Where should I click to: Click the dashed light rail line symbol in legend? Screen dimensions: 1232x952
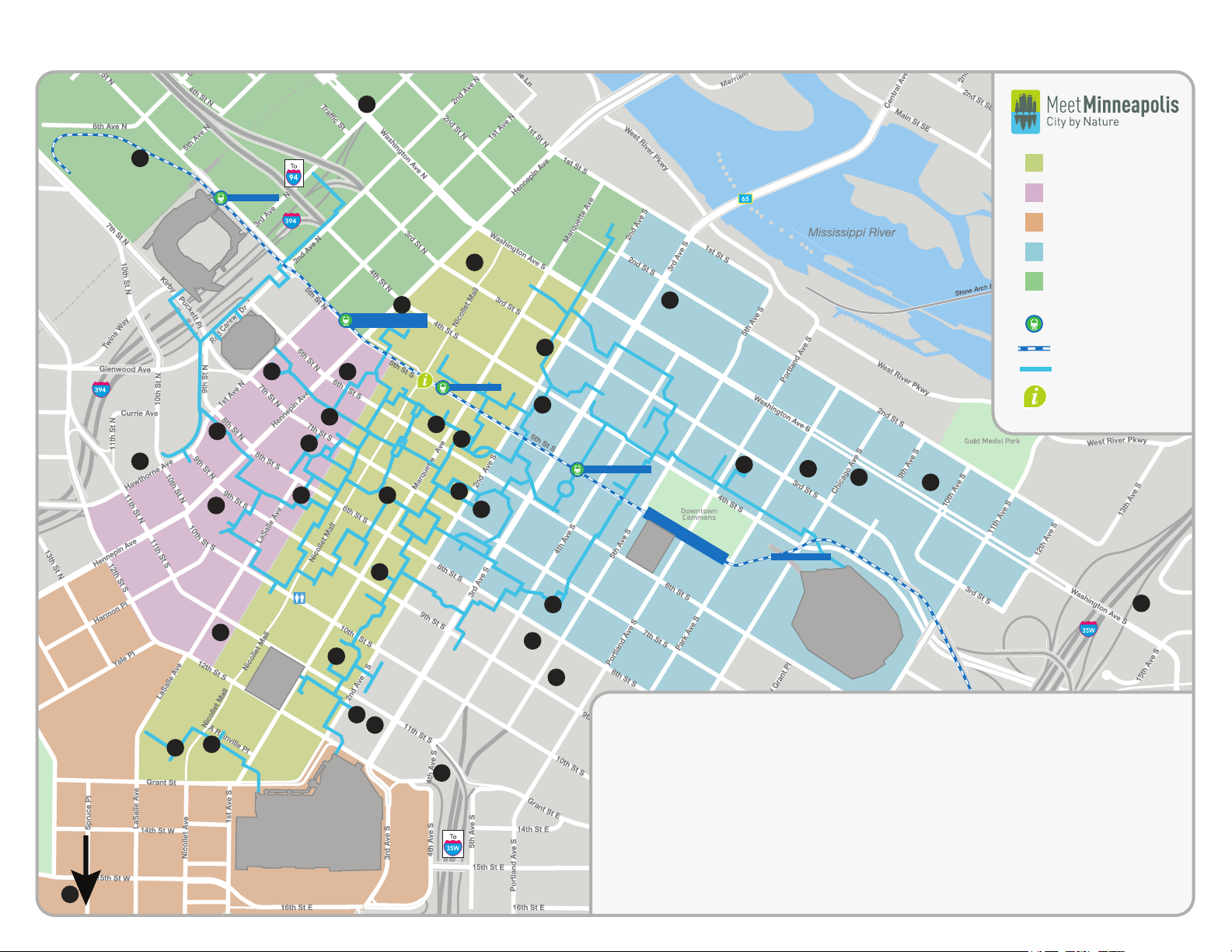pos(1034,349)
